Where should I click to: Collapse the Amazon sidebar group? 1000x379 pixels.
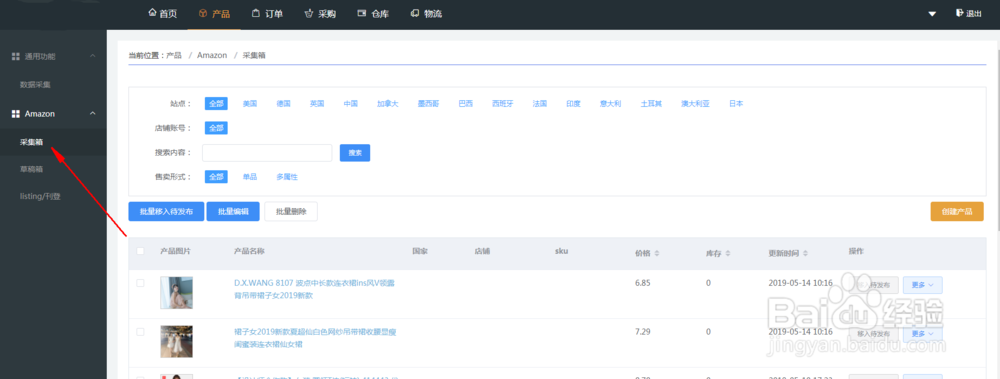coord(92,114)
